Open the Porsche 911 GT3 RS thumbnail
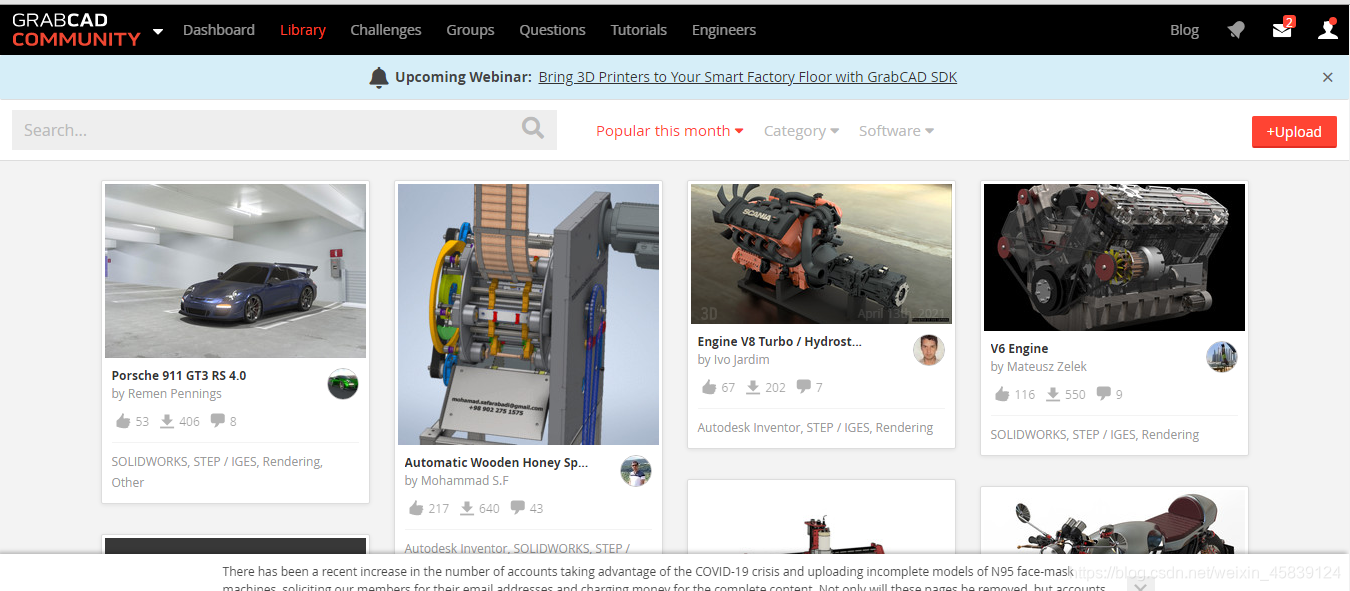 235,271
